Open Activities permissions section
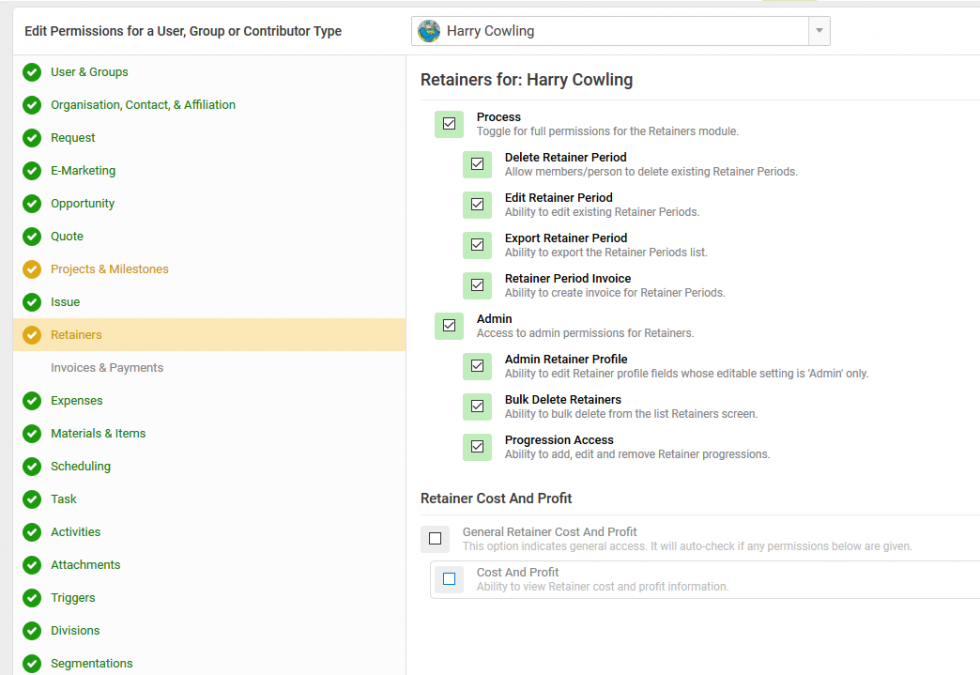Viewport: 980px width, 675px height. 76,532
